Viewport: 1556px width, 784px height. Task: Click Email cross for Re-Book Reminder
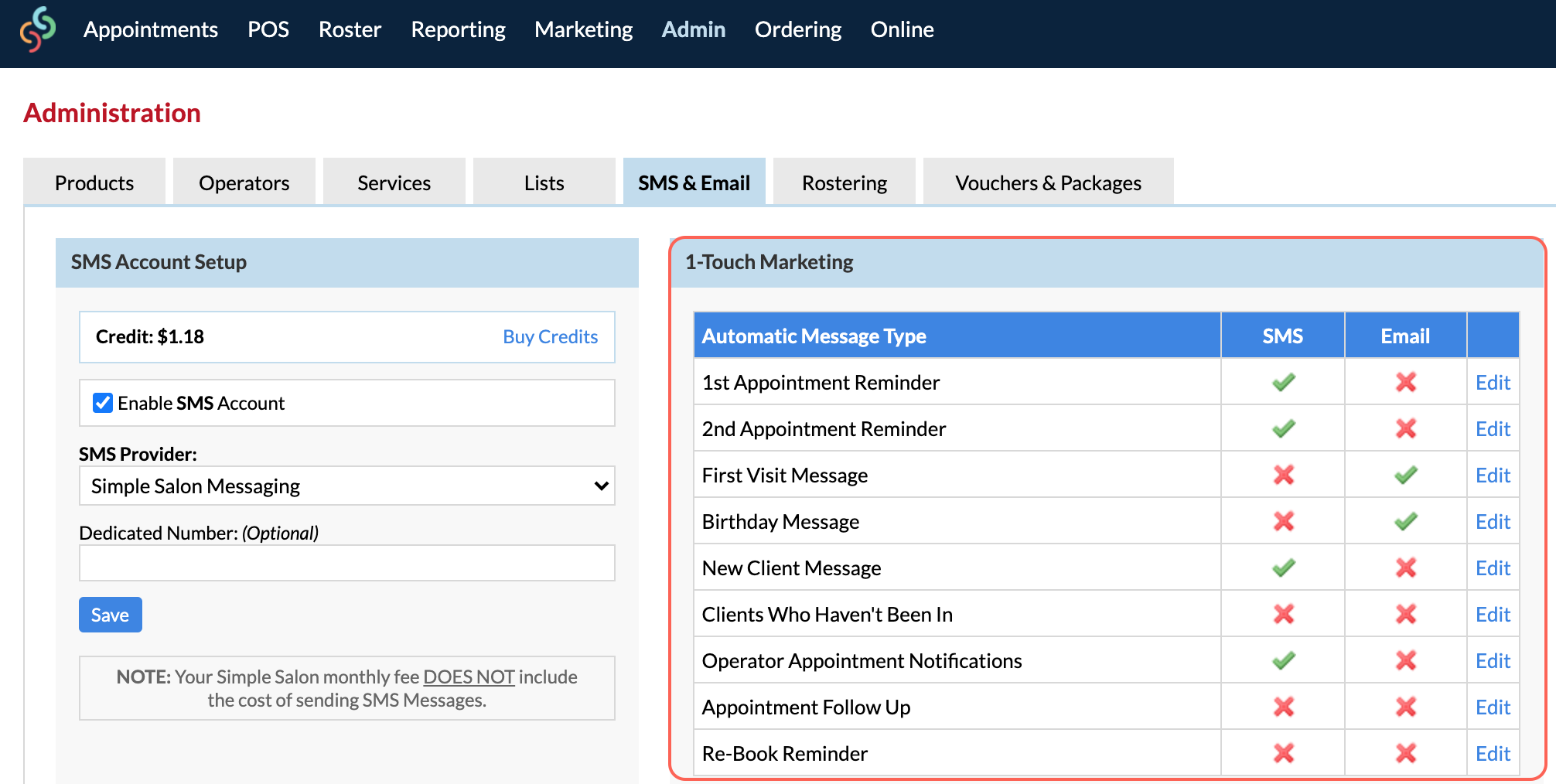[x=1406, y=753]
